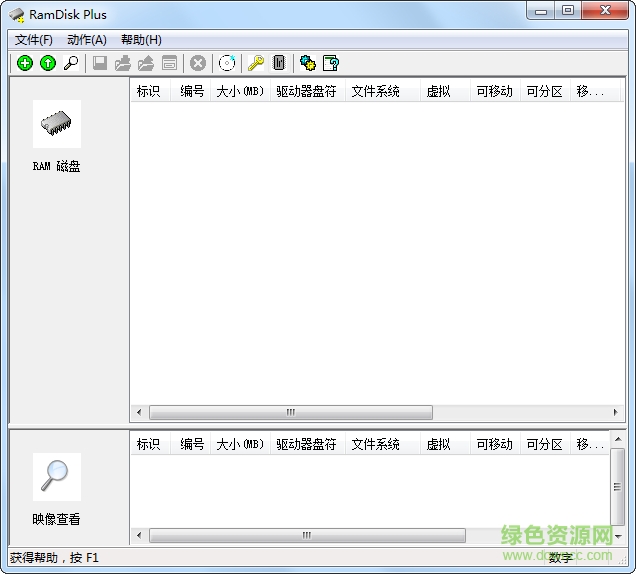Click the memory chip toolbar icon

pos(279,63)
